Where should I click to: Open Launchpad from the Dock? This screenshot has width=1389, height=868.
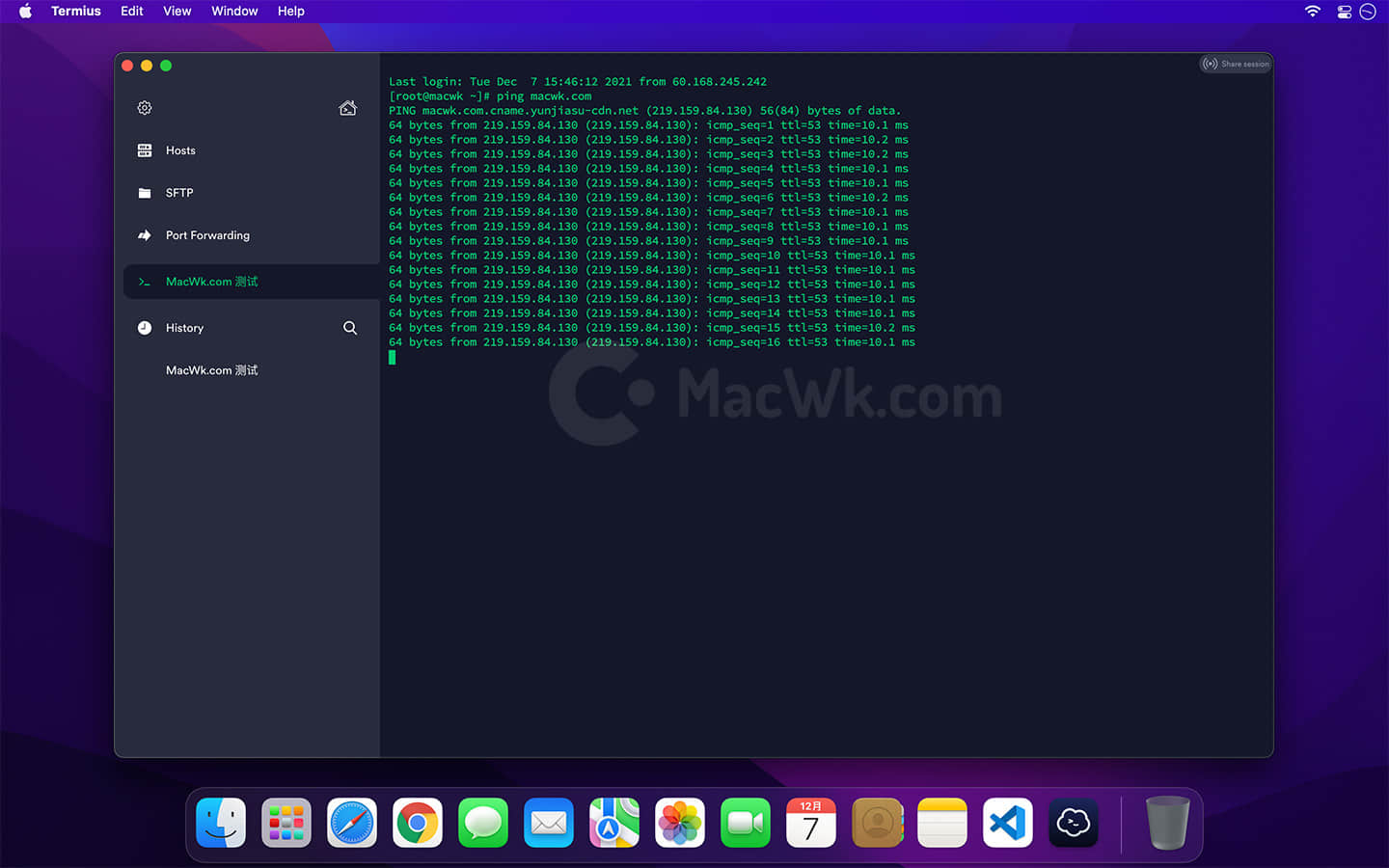[x=286, y=823]
